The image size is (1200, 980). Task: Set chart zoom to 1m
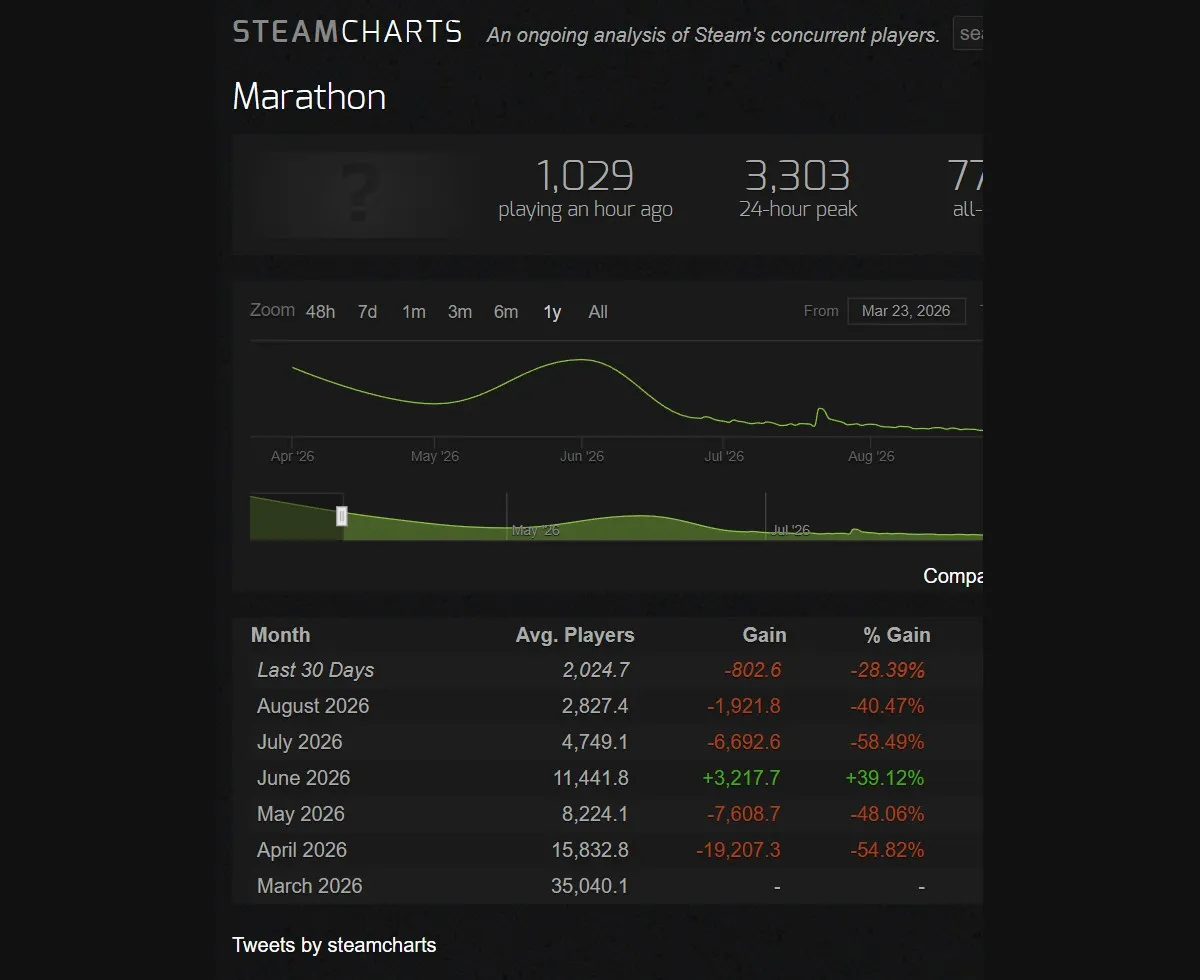tap(414, 312)
